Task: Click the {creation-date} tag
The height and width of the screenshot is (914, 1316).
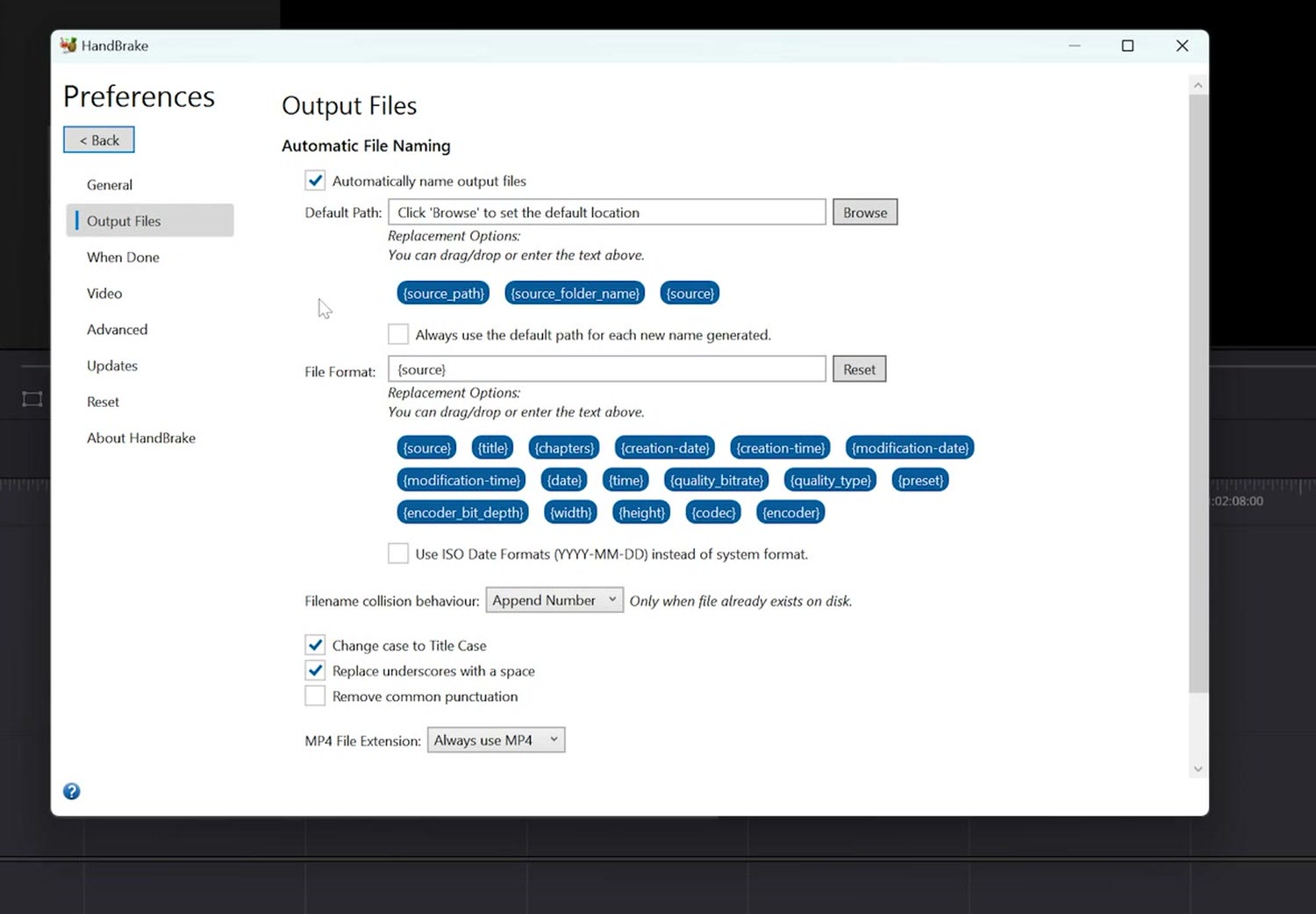Action: click(665, 447)
